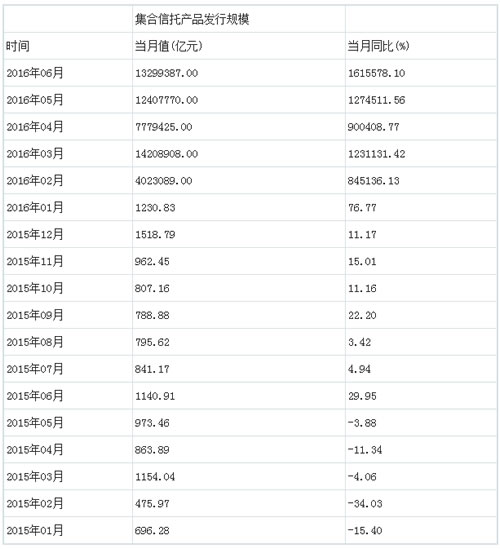Select the value 1230.83

[155, 208]
